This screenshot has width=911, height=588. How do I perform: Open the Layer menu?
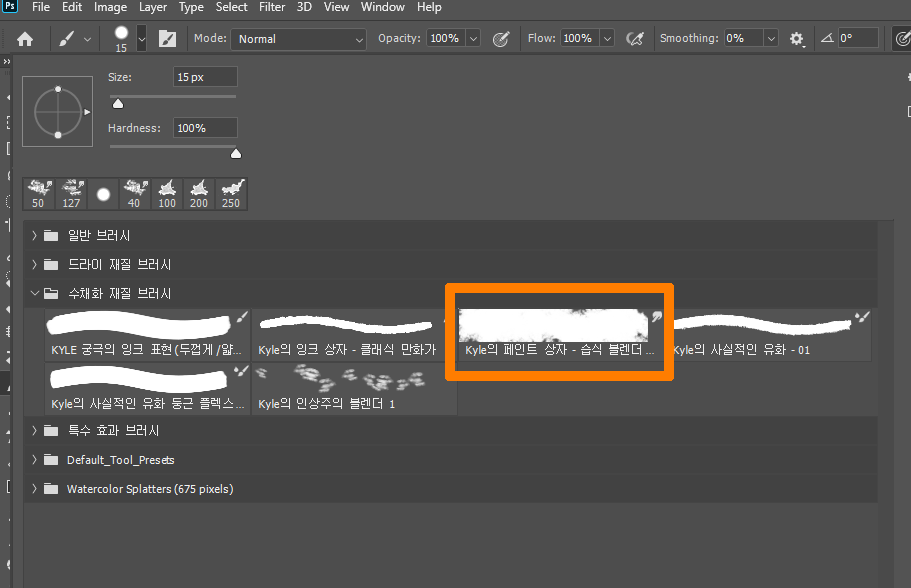click(153, 7)
